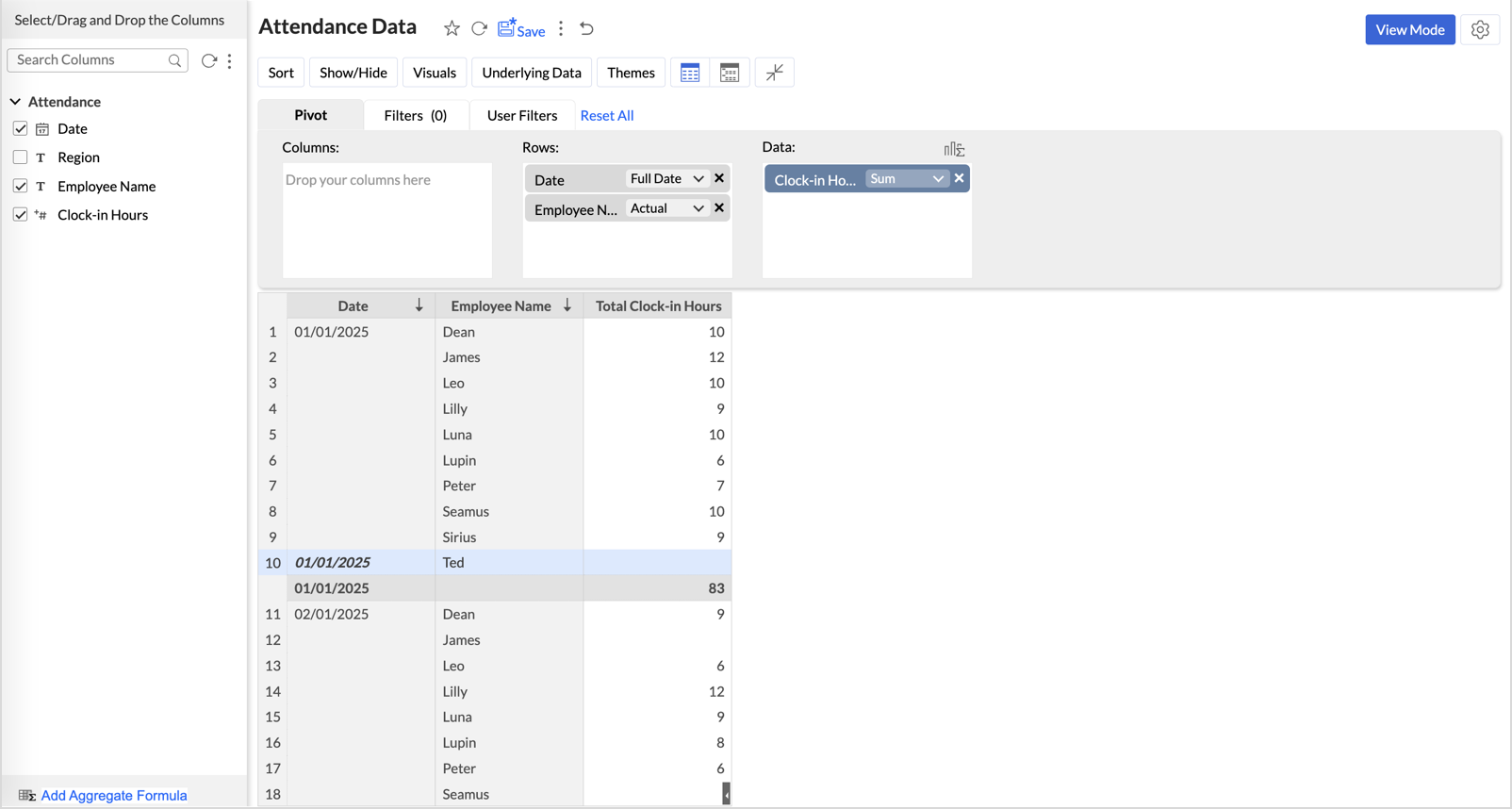Click the Reset All link
The height and width of the screenshot is (809, 1512).
click(606, 115)
